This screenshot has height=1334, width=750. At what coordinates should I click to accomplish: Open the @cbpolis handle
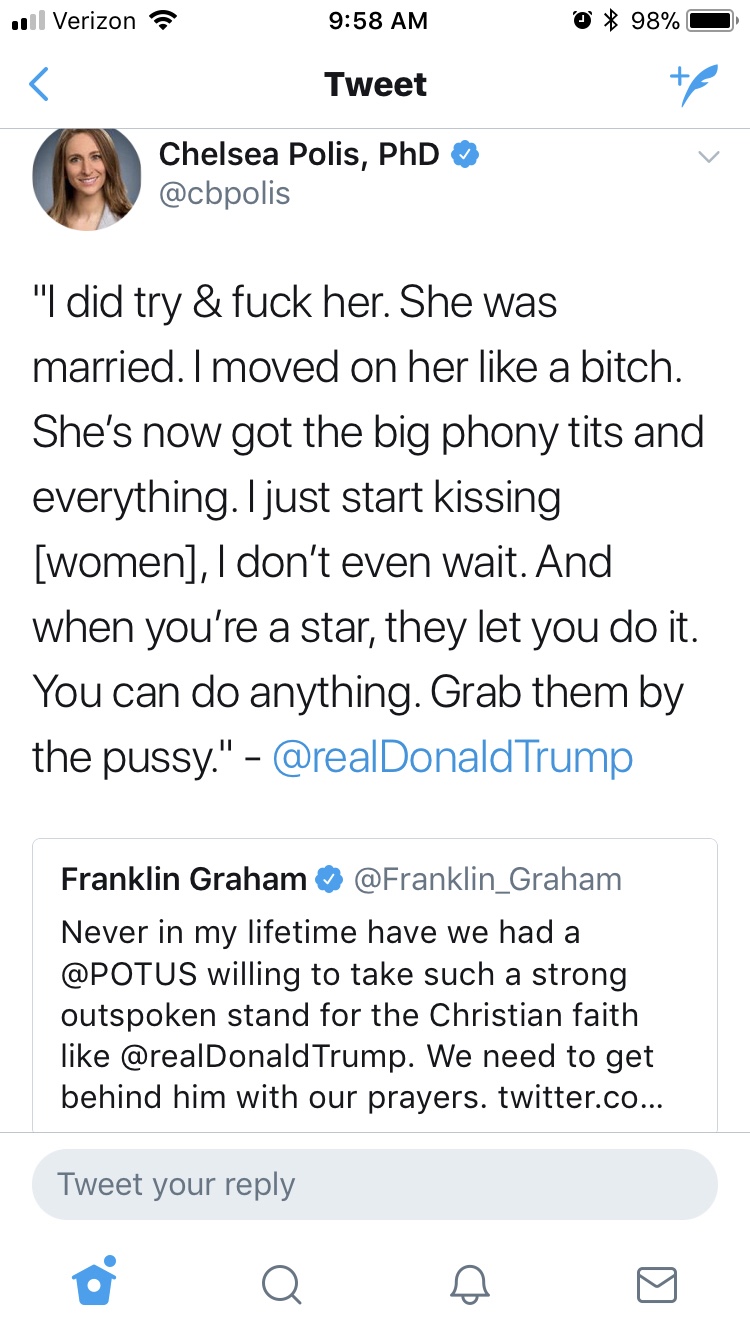(x=224, y=192)
